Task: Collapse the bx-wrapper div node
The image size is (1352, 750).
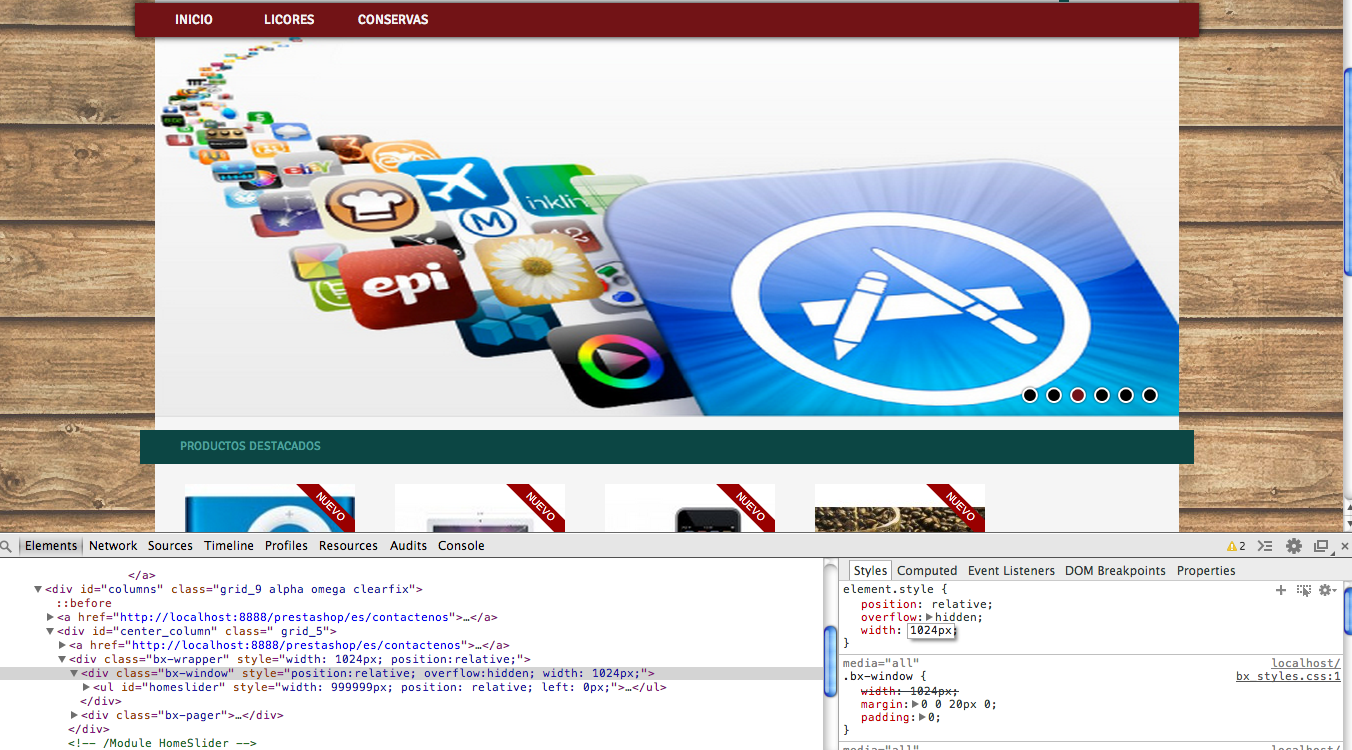Action: 62,660
